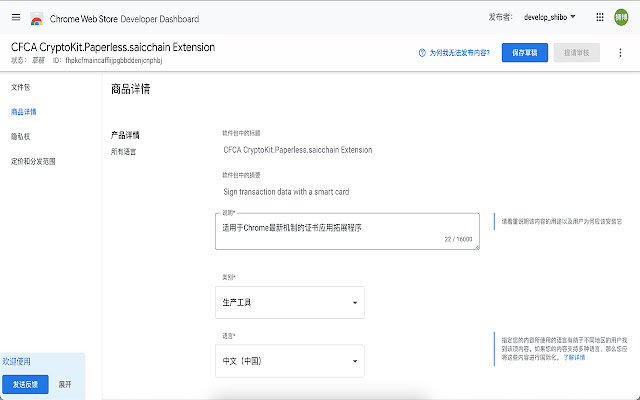Click the help question mark icon

tap(422, 53)
